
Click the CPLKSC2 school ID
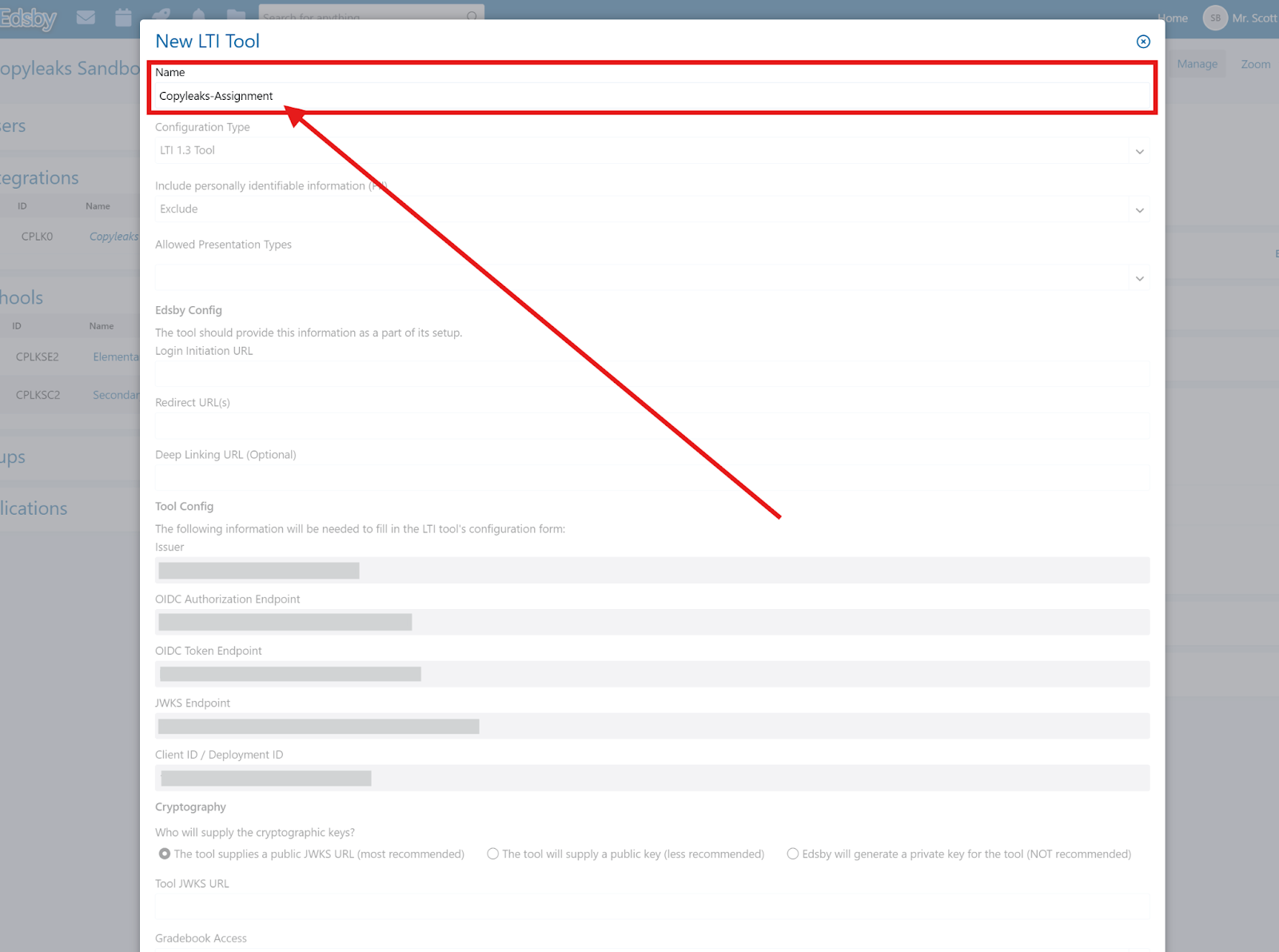[38, 395]
